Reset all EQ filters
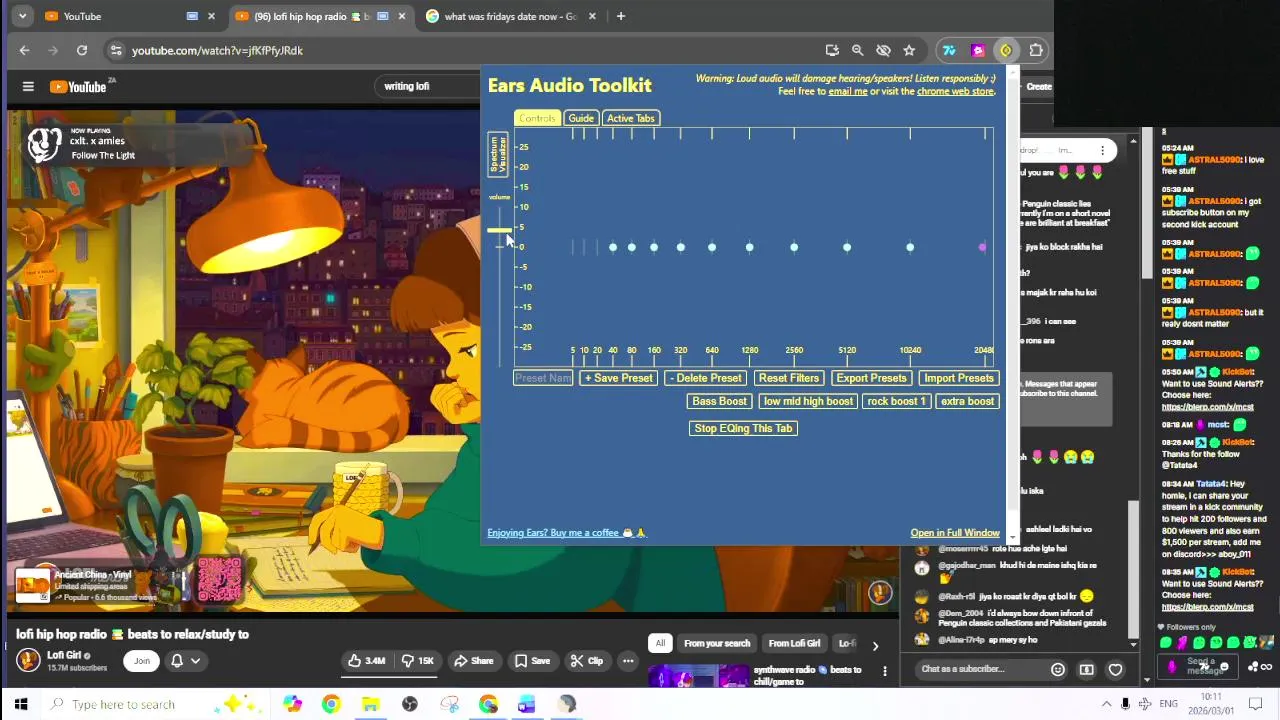 [789, 378]
